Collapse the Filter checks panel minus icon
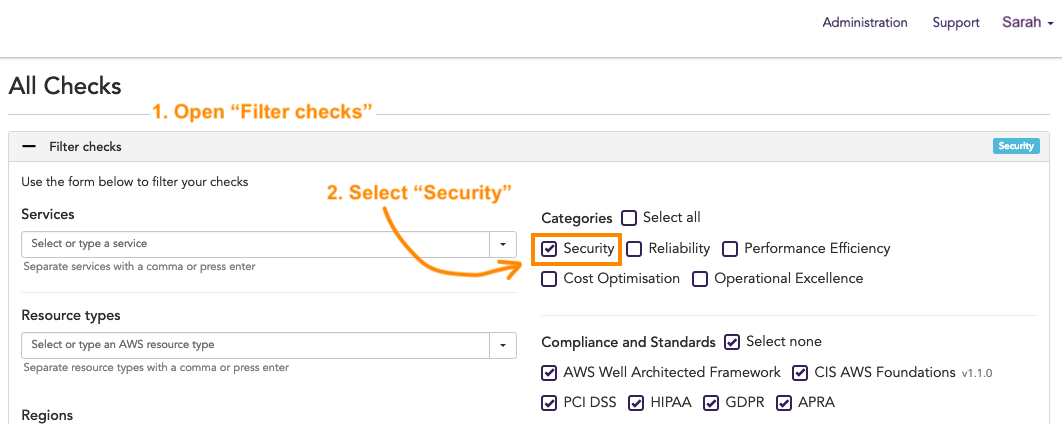The height and width of the screenshot is (424, 1062). tap(29, 146)
